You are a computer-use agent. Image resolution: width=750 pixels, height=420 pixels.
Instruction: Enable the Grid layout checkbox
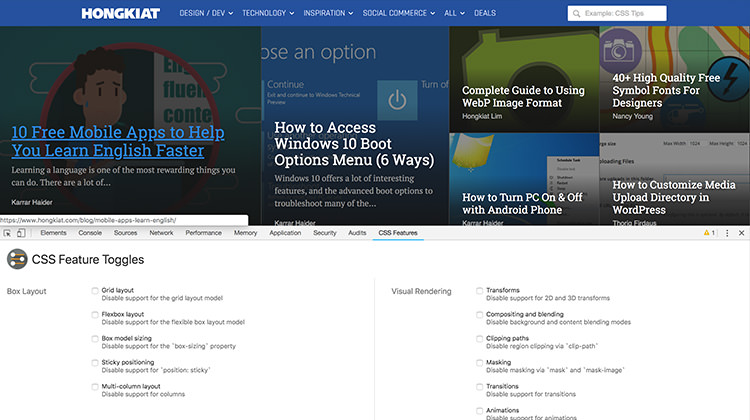click(95, 291)
